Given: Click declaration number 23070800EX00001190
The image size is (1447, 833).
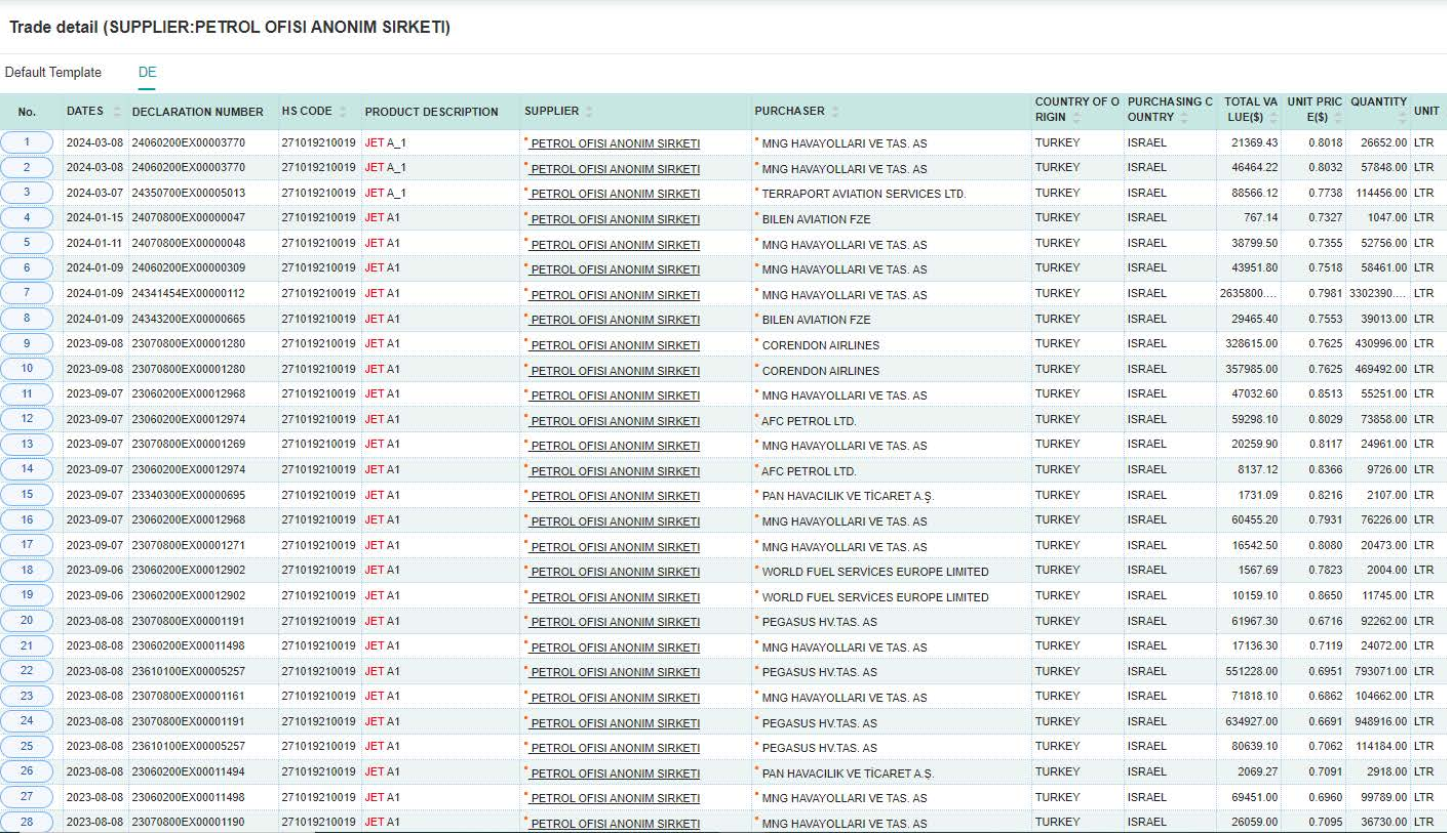Looking at the screenshot, I should (188, 822).
